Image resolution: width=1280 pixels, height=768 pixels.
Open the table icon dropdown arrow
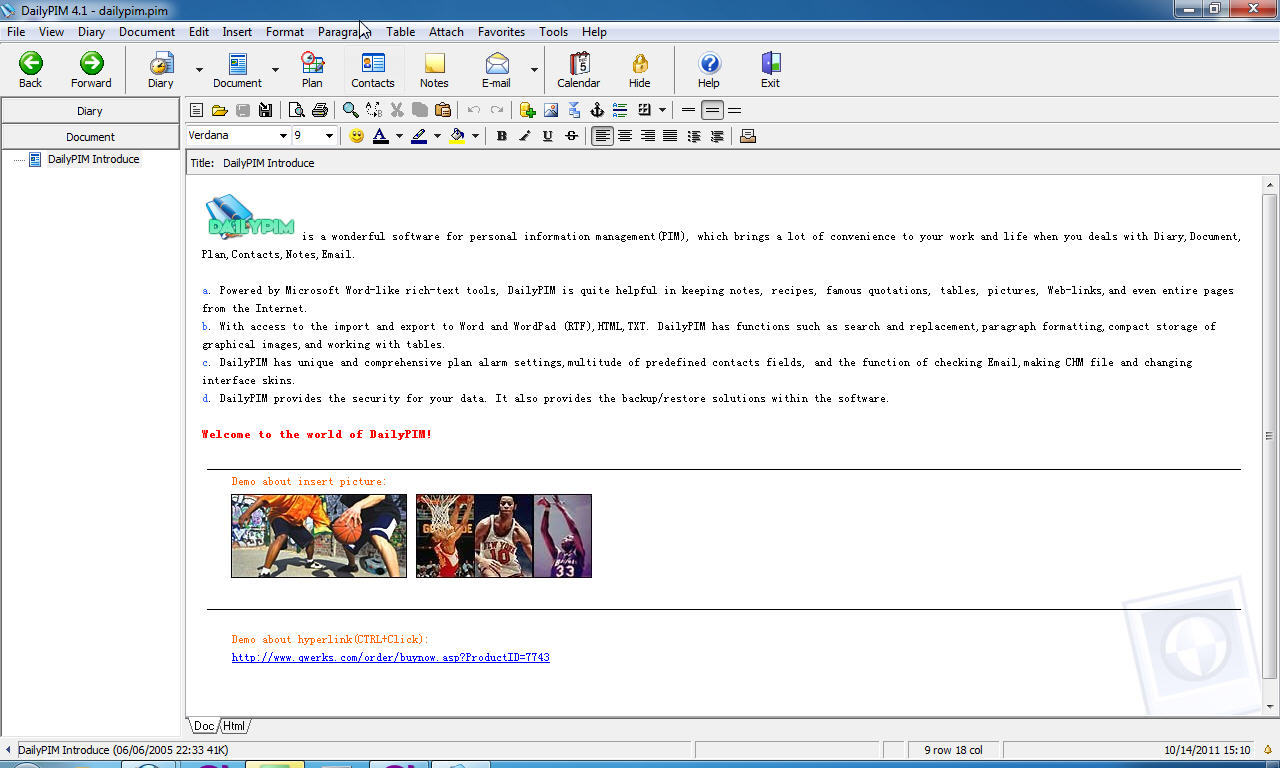[662, 110]
